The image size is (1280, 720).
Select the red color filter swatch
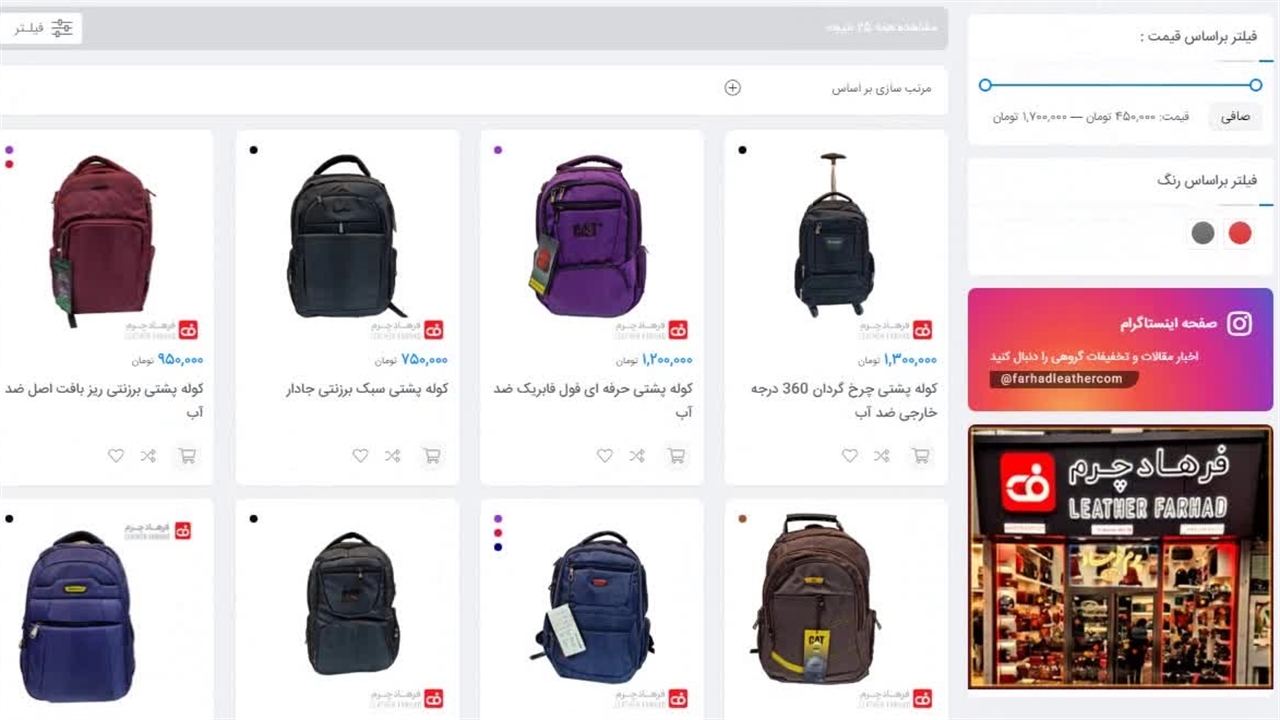[x=1240, y=233]
